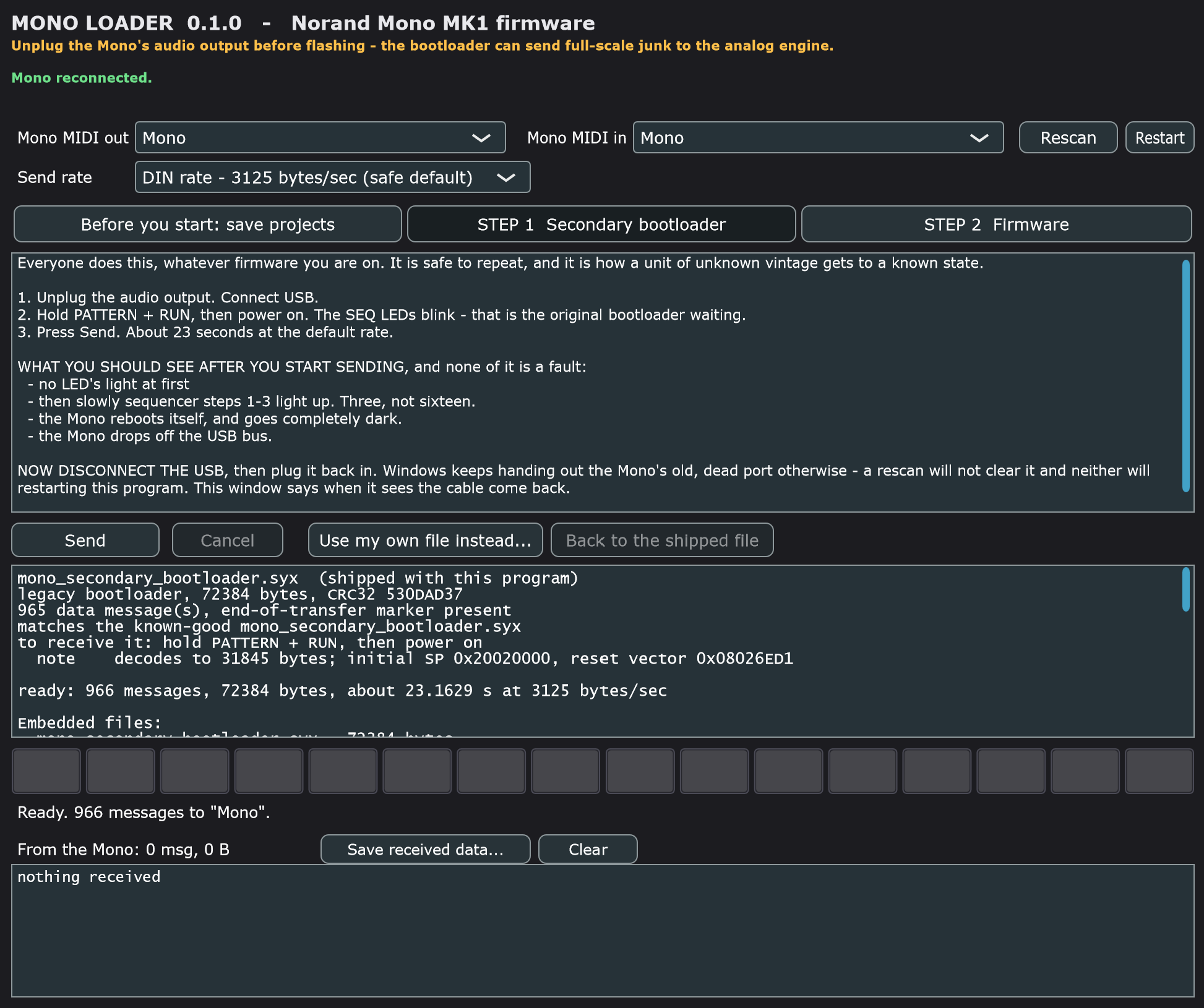Click Save received data... button
This screenshot has height=1008, width=1204.
coord(426,849)
